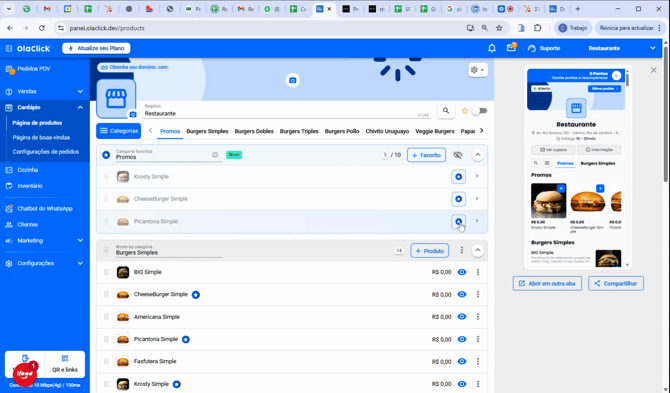Click the Compartilhar button
Image resolution: width=670 pixels, height=393 pixels.
(616, 283)
